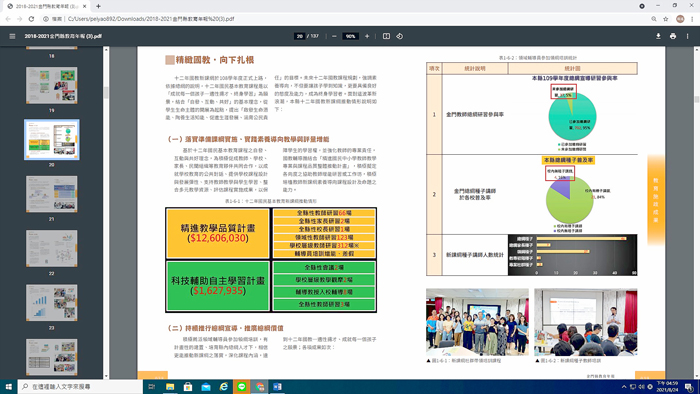The height and width of the screenshot is (394, 700).
Task: Zoom out with the minus button
Action: pyautogui.click(x=334, y=36)
